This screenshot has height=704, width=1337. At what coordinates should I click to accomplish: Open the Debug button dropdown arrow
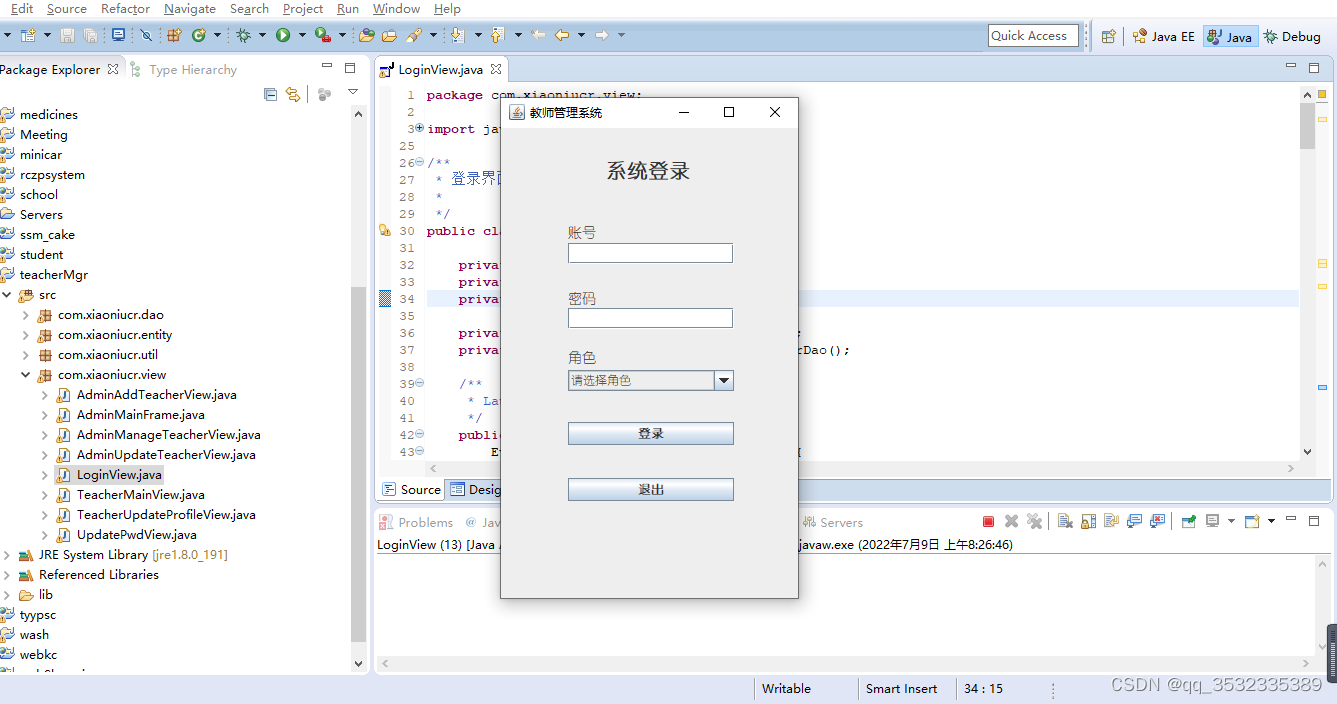pyautogui.click(x=262, y=36)
